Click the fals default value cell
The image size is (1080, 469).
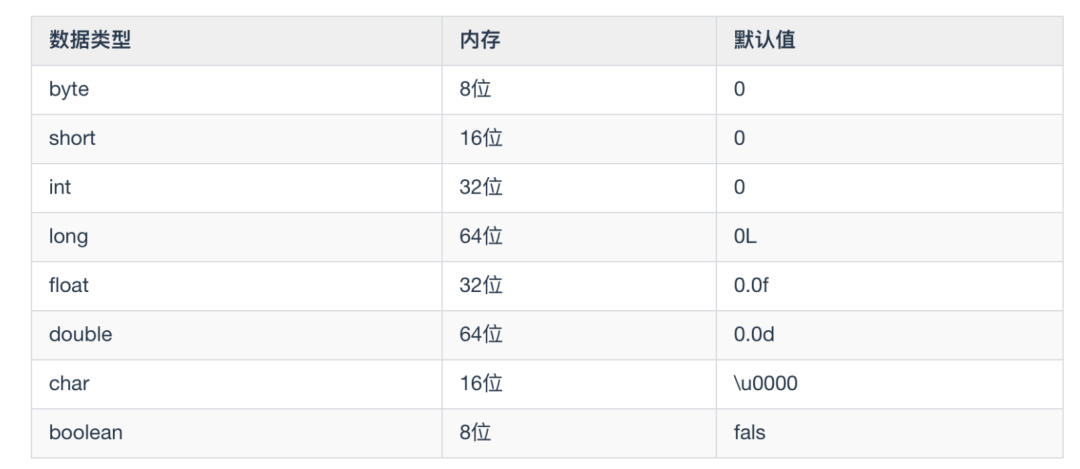pos(750,433)
